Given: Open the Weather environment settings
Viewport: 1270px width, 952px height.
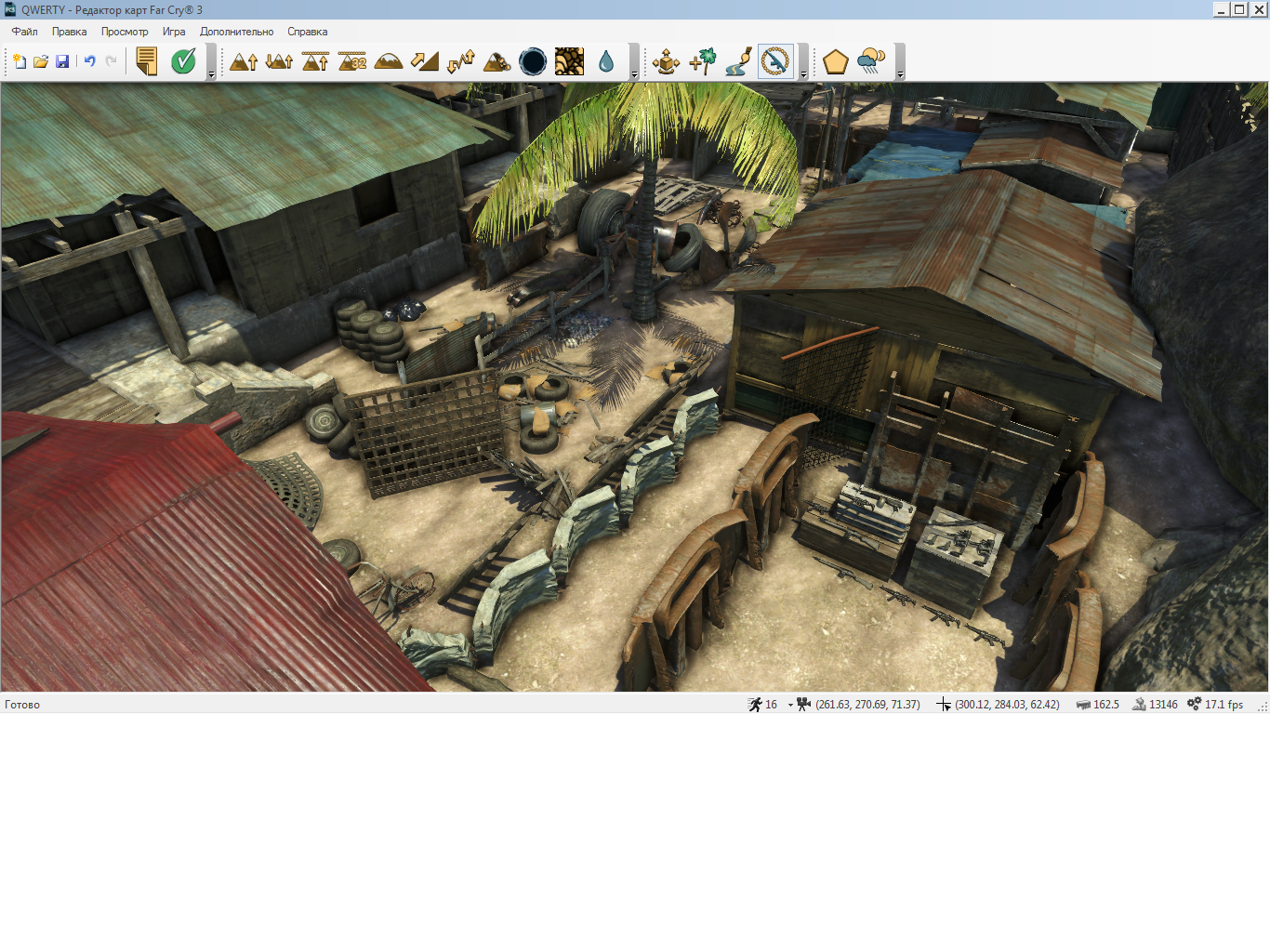Looking at the screenshot, I should (872, 61).
